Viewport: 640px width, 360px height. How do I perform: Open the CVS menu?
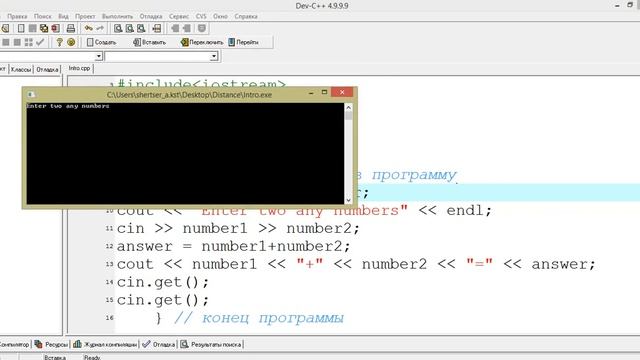click(201, 16)
